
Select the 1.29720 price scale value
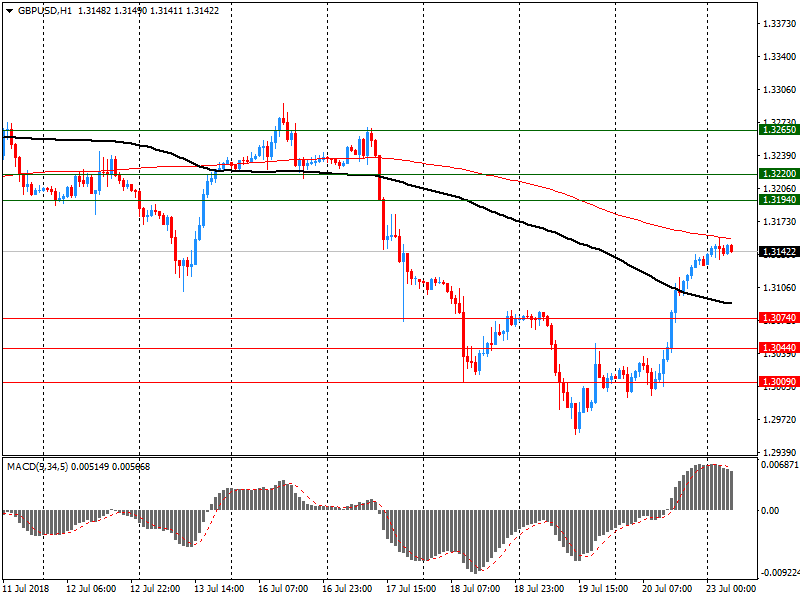[x=779, y=420]
